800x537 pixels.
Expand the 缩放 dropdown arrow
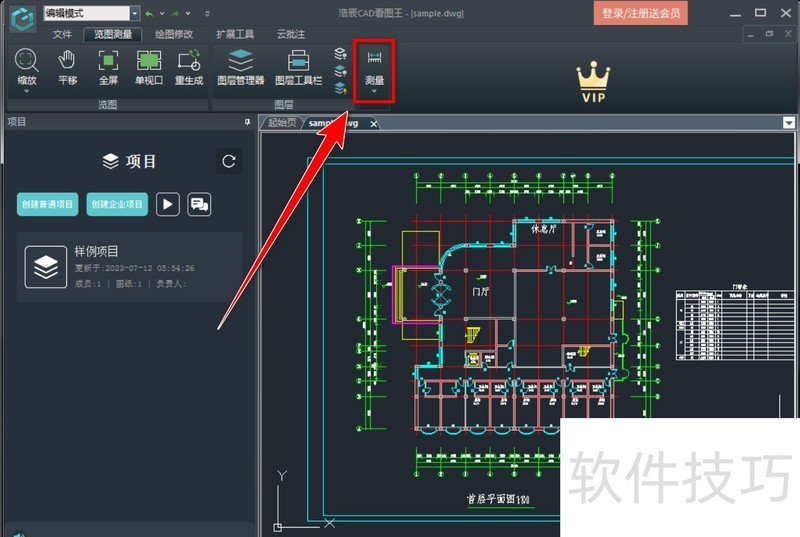tap(27, 91)
